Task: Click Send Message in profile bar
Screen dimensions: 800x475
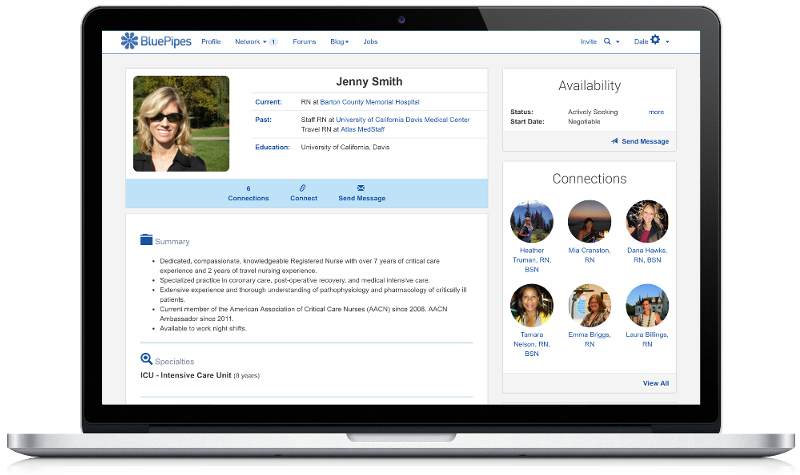Action: coord(362,198)
